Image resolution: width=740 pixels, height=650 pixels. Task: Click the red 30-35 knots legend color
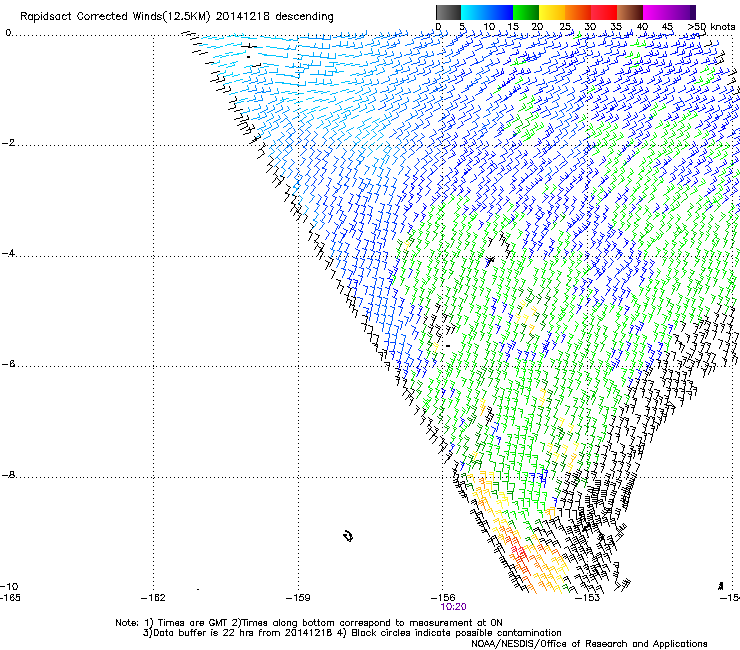604,12
